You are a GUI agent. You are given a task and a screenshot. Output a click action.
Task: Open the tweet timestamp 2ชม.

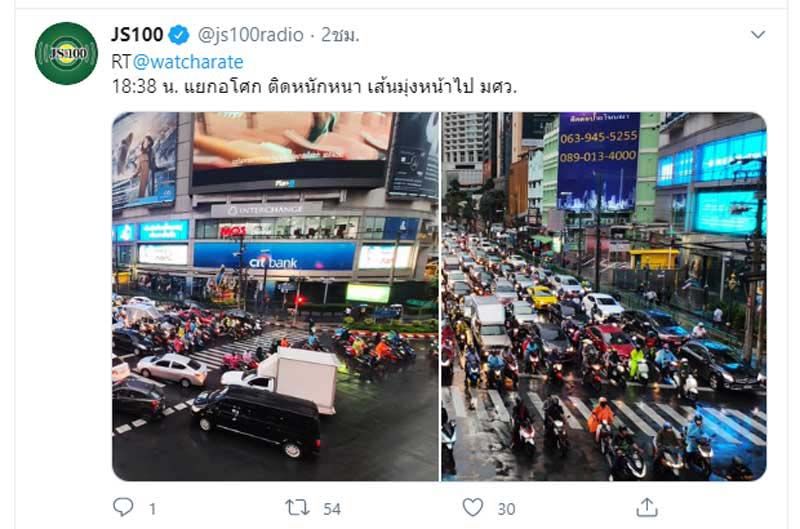pos(340,35)
